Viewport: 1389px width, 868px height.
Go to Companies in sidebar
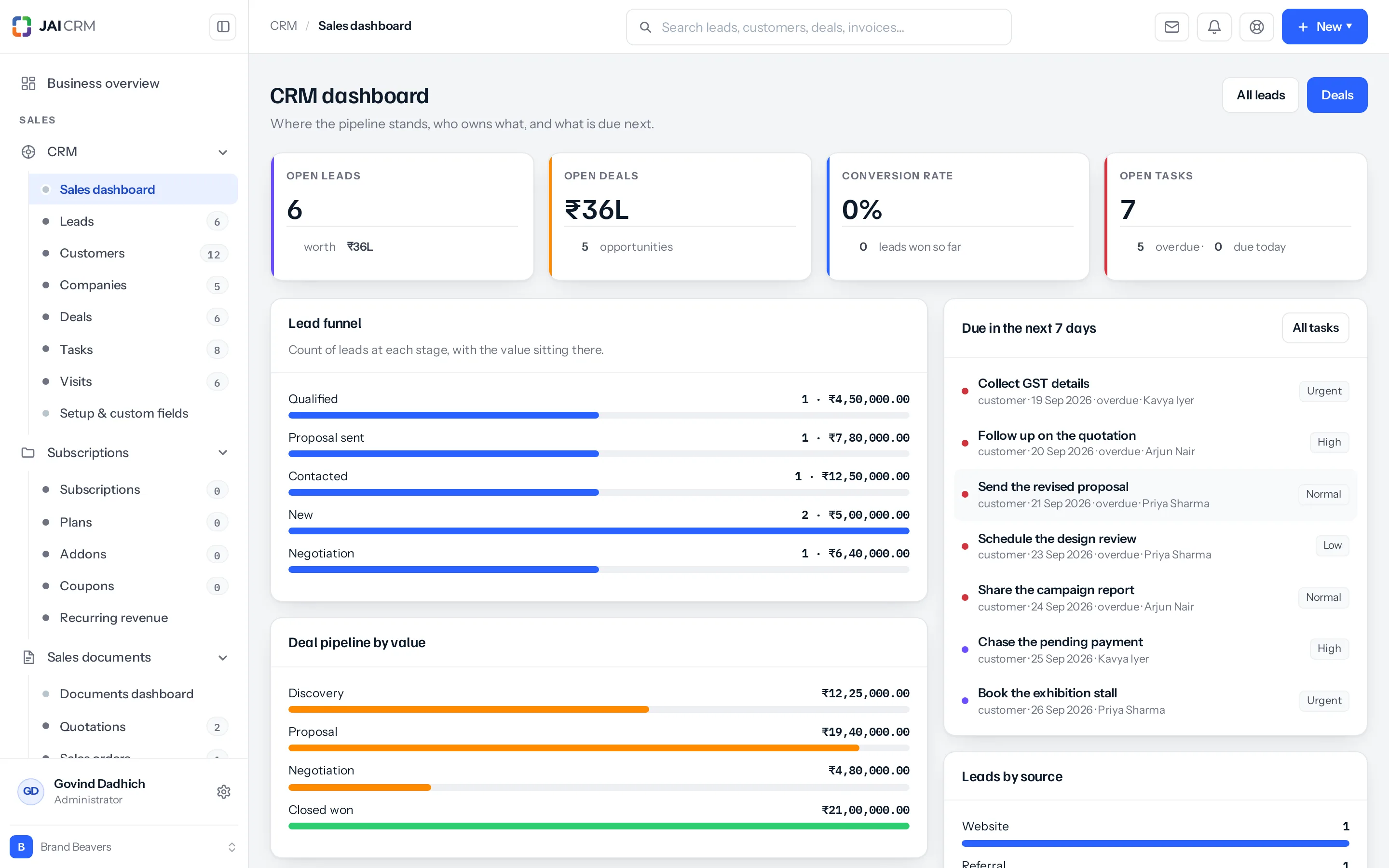[133, 285]
